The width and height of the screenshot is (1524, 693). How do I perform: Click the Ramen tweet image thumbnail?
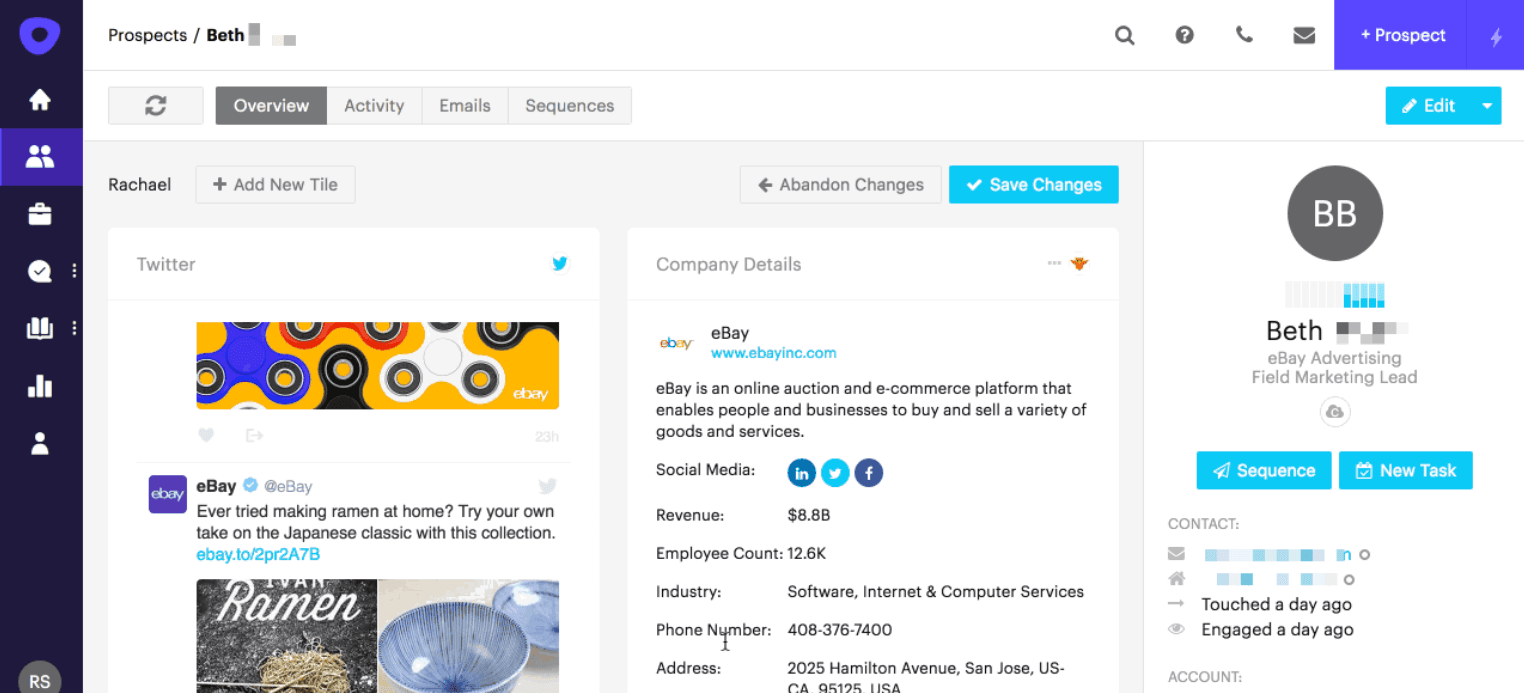286,635
